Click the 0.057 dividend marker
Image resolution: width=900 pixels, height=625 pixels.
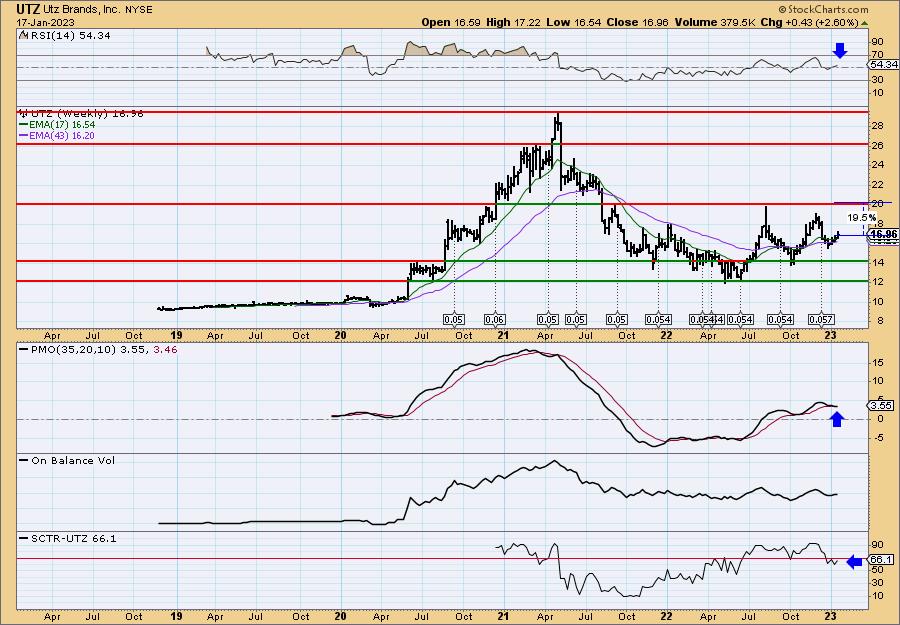coord(821,320)
